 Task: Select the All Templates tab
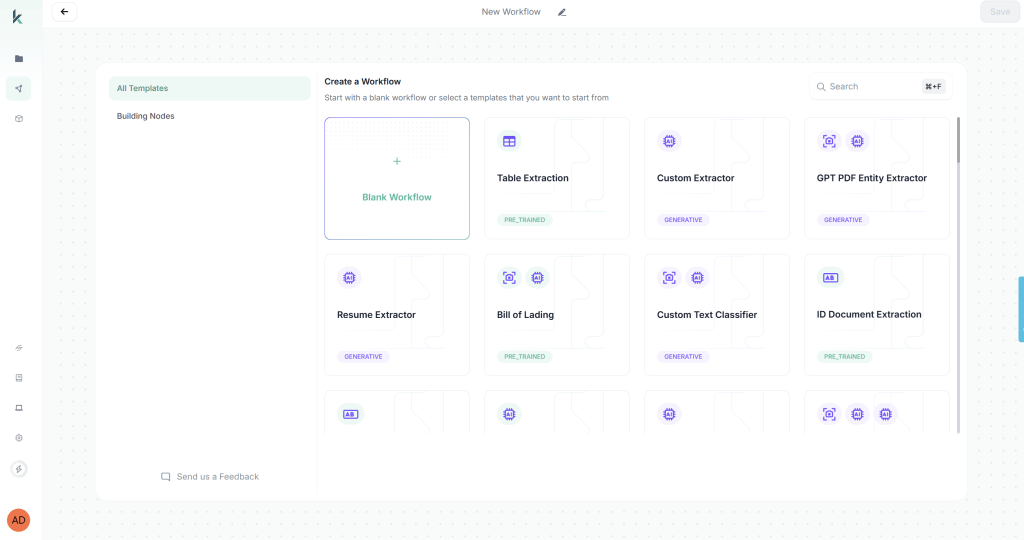(209, 88)
